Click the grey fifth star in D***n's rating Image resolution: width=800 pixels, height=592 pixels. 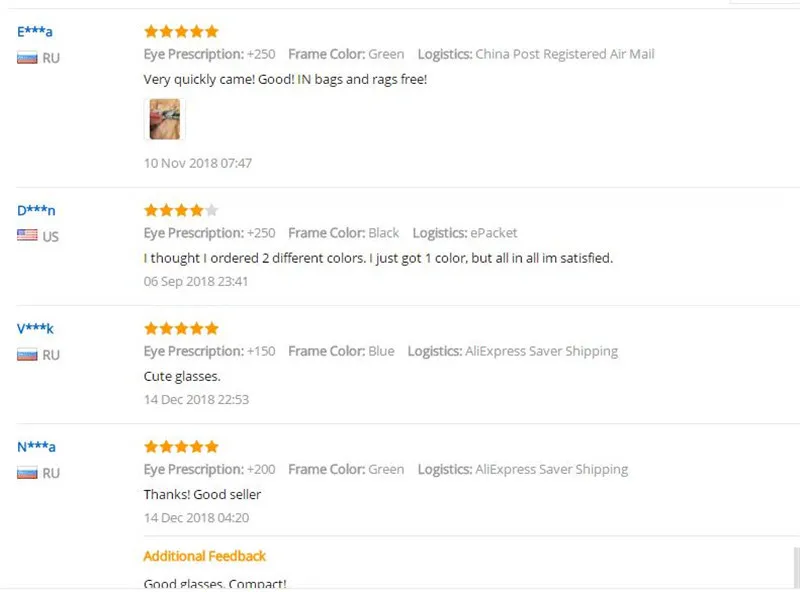(x=212, y=210)
